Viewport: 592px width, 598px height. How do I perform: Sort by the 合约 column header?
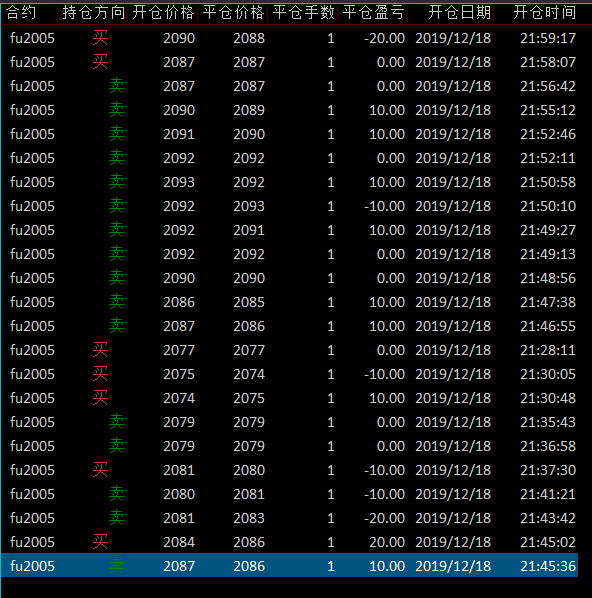[x=21, y=13]
